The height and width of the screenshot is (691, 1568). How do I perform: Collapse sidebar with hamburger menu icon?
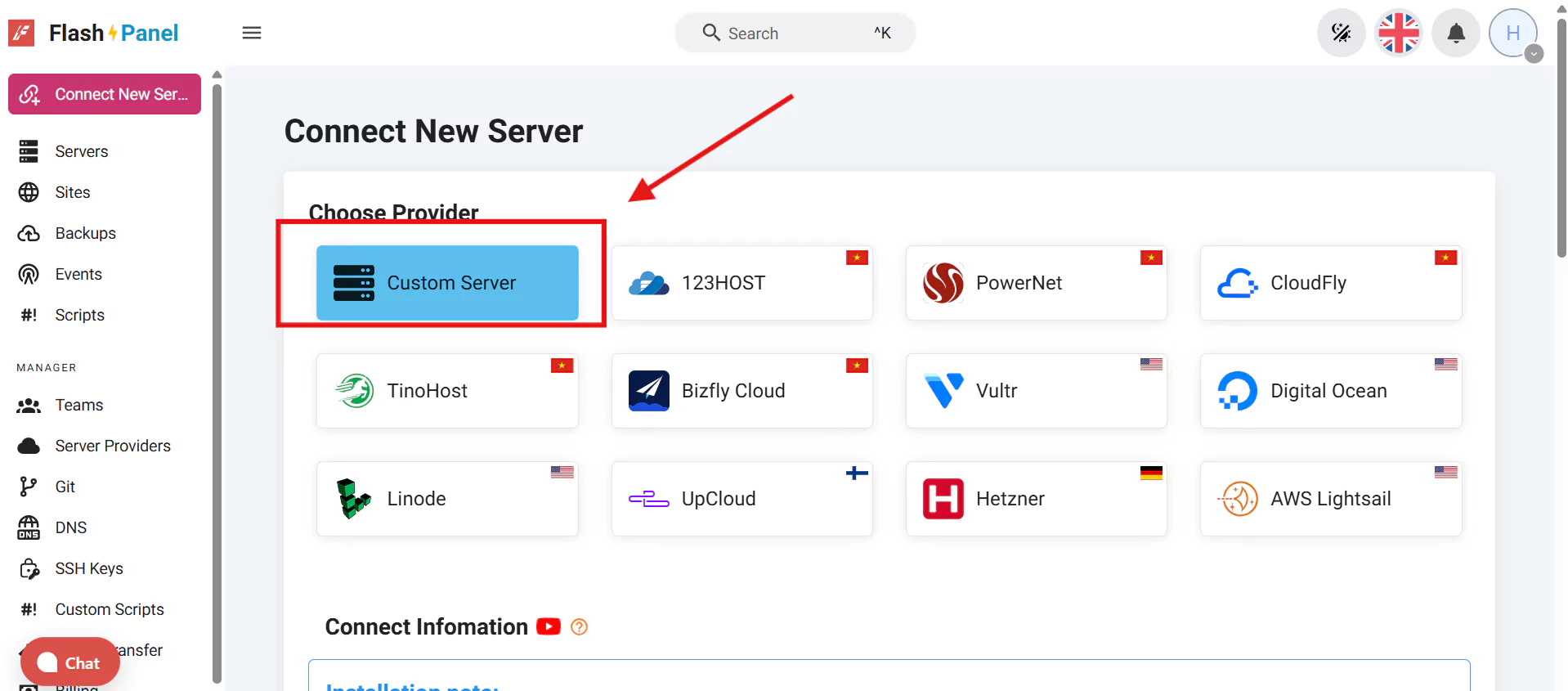pyautogui.click(x=252, y=33)
